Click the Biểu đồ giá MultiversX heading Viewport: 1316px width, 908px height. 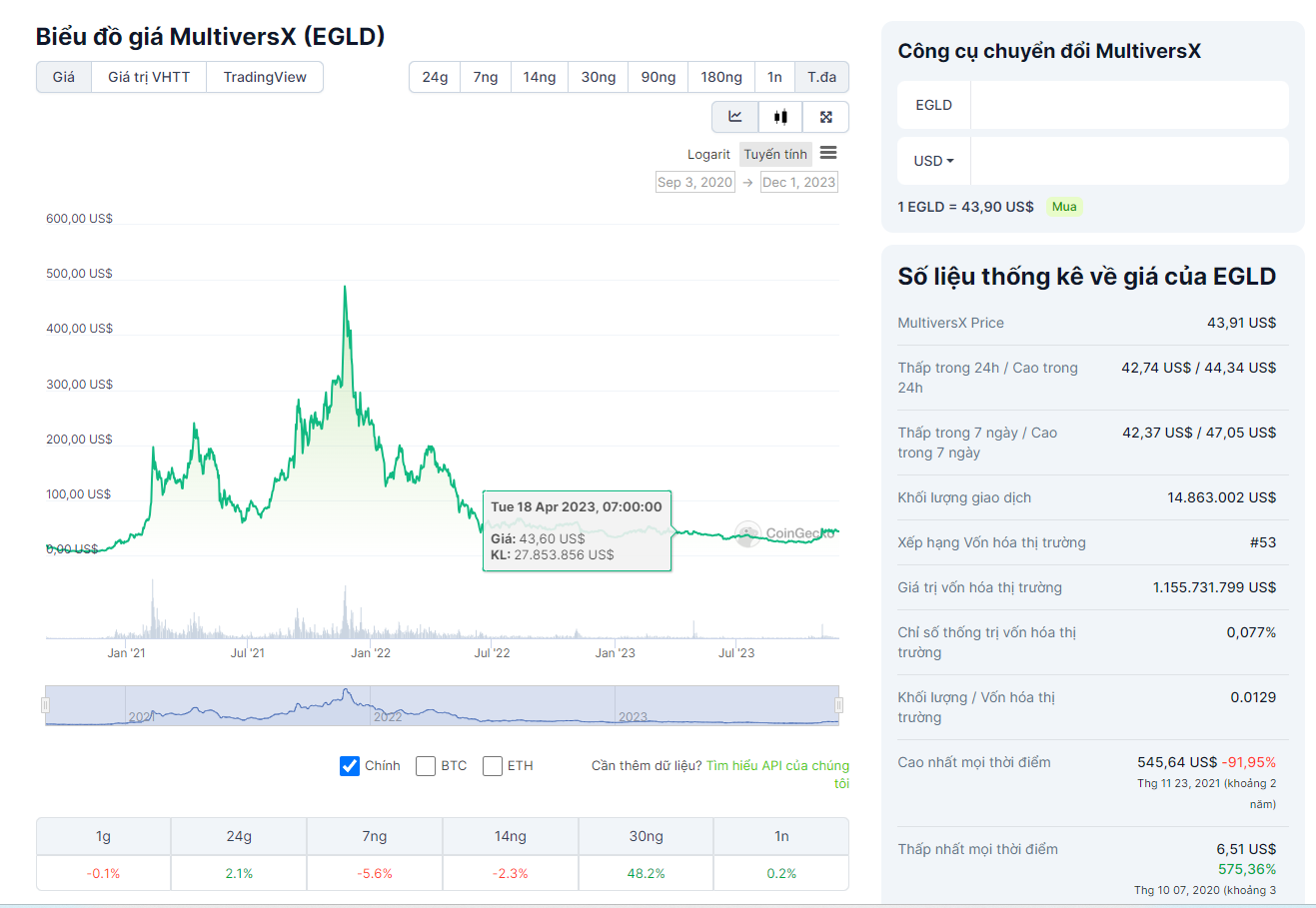pos(210,37)
